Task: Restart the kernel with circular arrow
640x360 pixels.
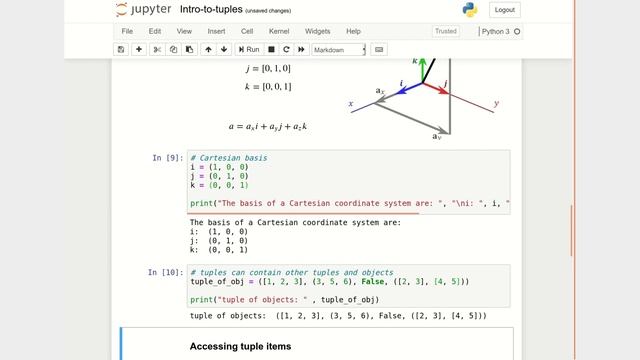Action: click(286, 49)
